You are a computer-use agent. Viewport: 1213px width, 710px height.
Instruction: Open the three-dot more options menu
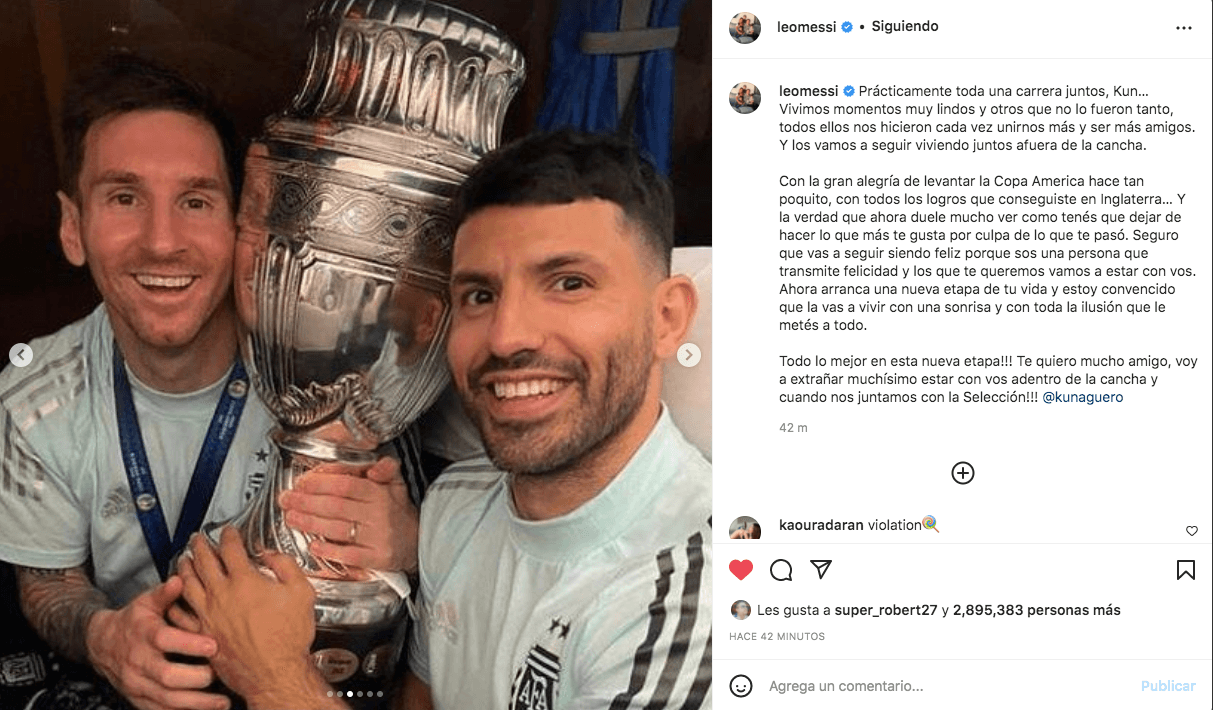[1184, 28]
